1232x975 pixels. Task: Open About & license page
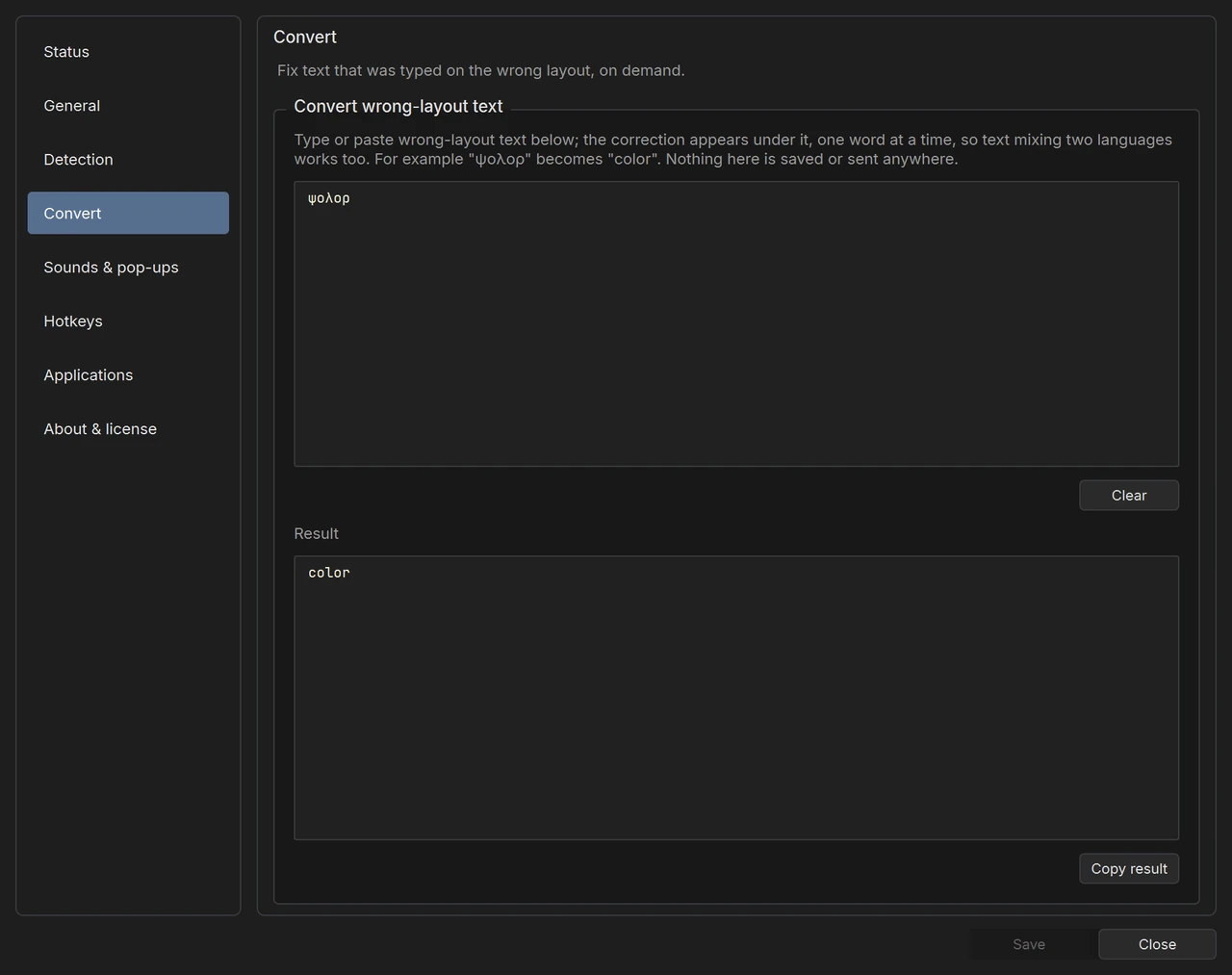[128, 429]
